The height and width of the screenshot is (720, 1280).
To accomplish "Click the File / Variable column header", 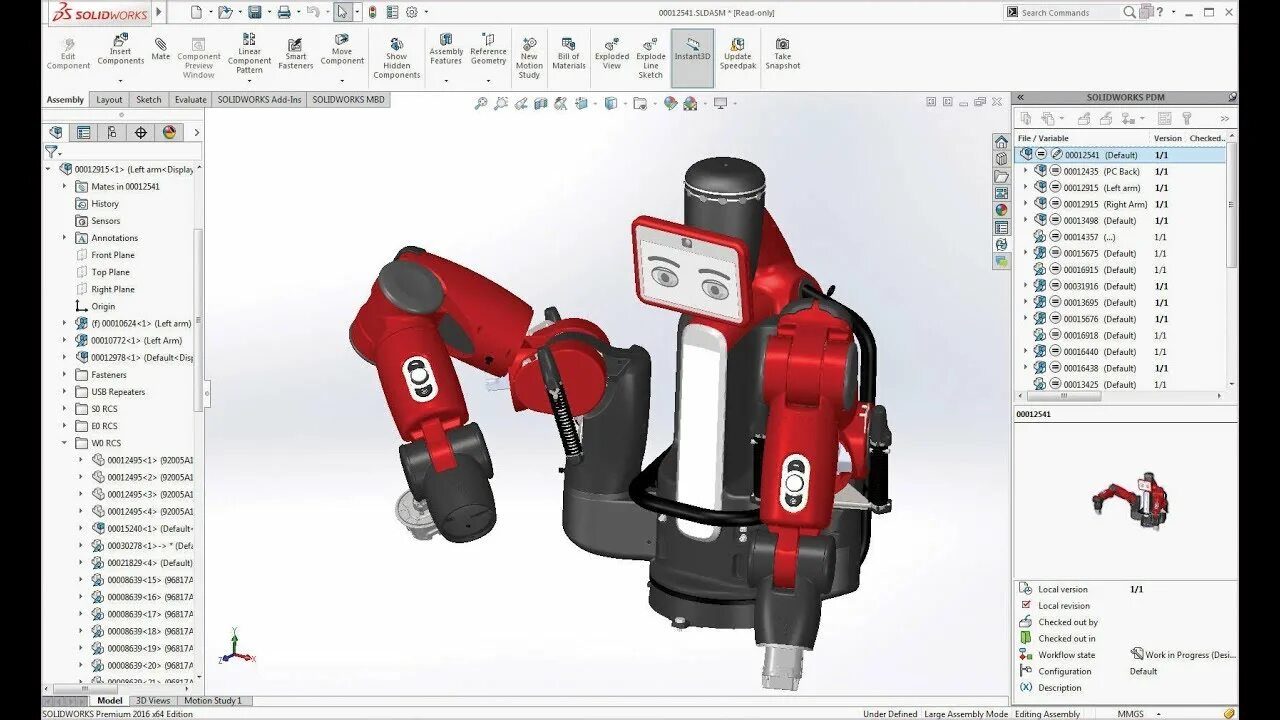I will pos(1081,138).
